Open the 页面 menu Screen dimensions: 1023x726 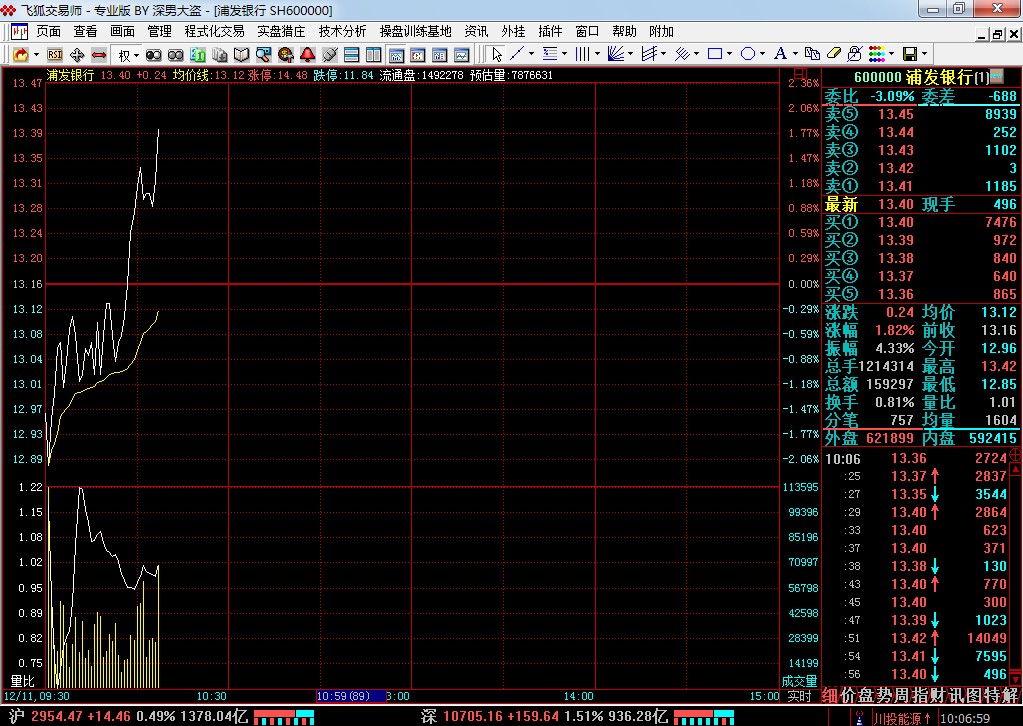click(x=48, y=31)
